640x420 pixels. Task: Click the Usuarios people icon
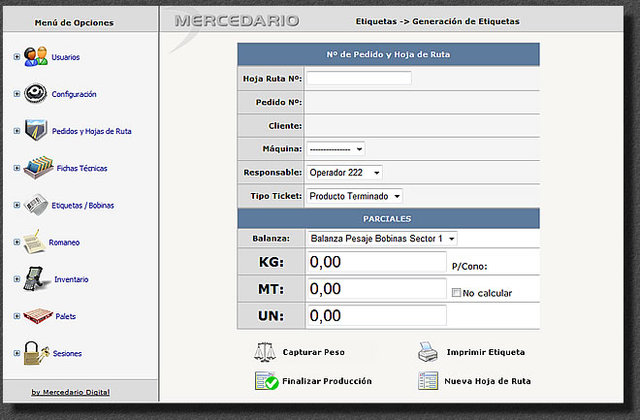pyautogui.click(x=36, y=56)
